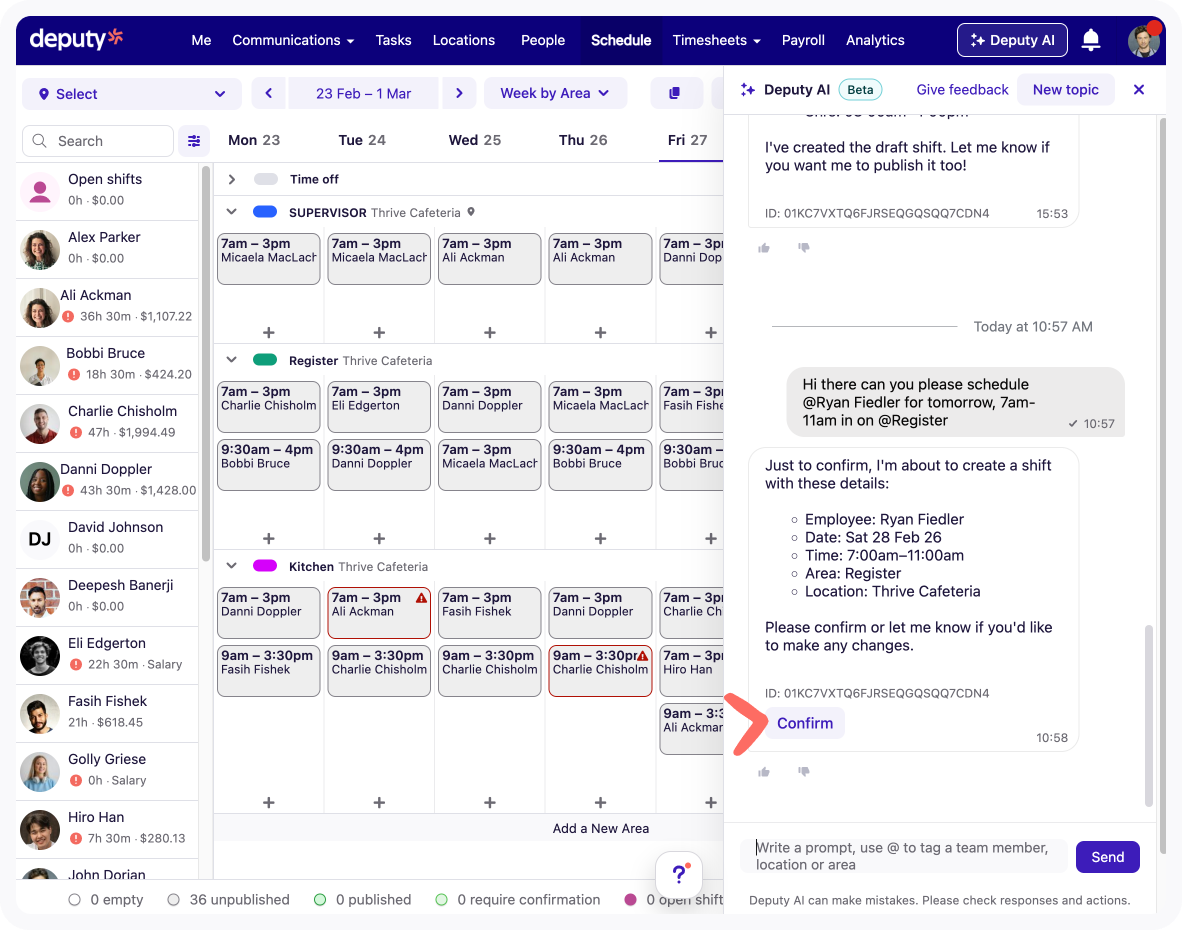Go to the Payroll tab
Viewport: 1182px width, 930px height.
[803, 40]
